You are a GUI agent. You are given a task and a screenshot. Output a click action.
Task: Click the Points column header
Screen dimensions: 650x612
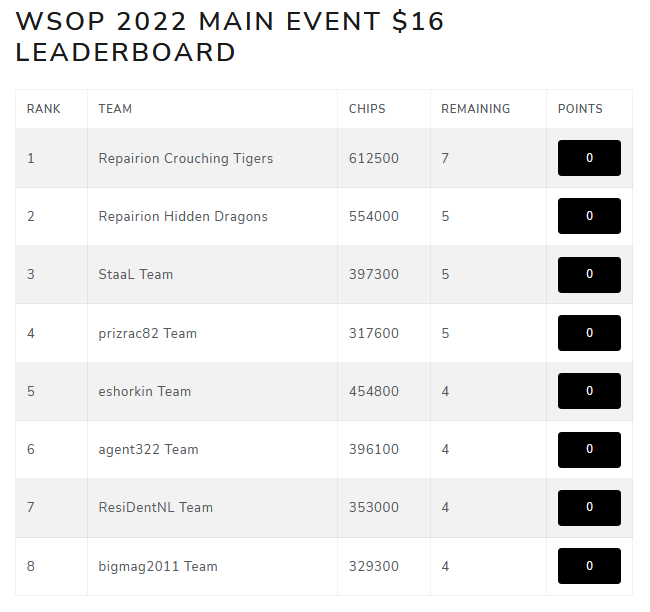pos(580,109)
